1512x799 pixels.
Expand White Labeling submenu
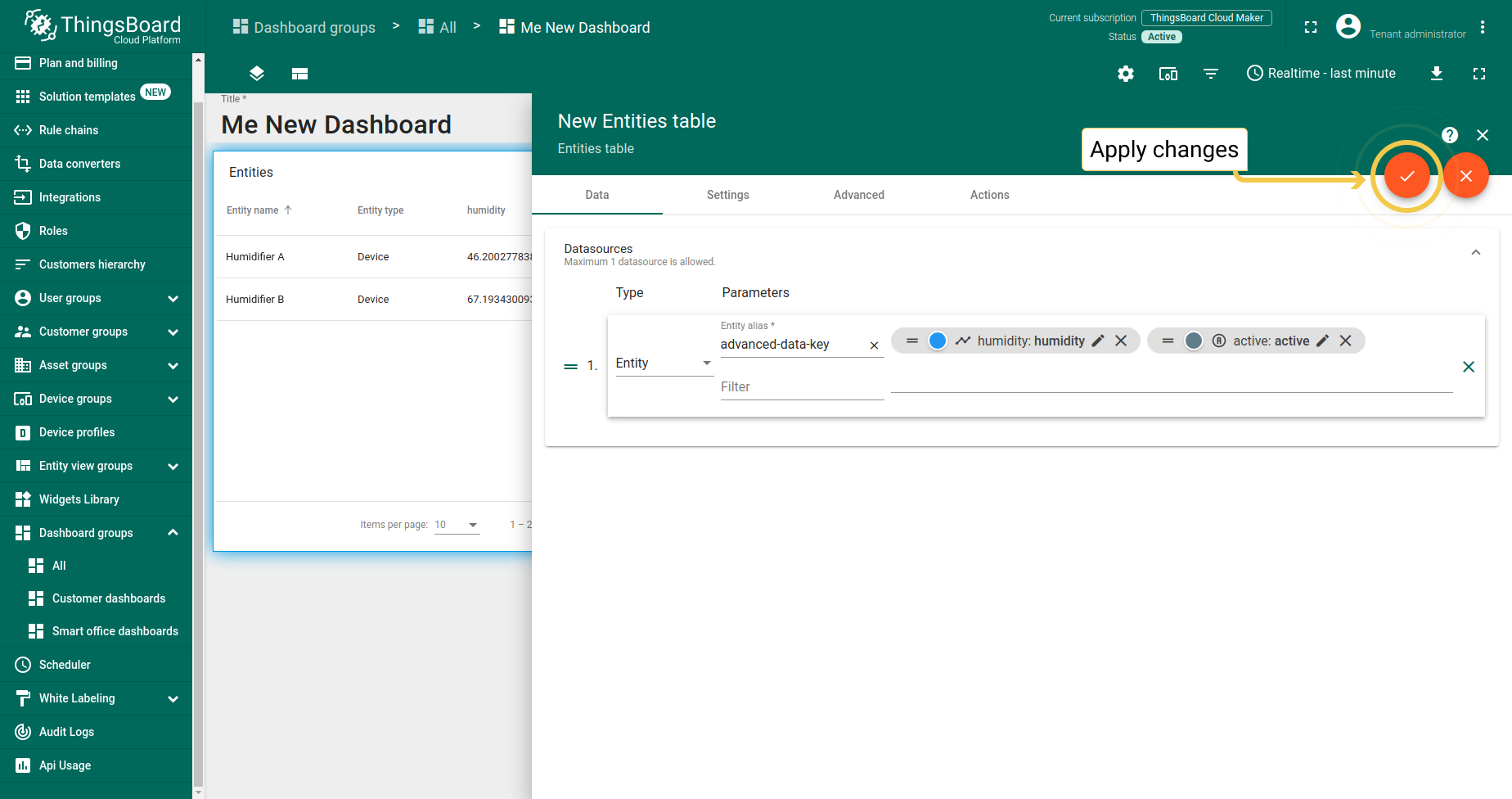(173, 699)
